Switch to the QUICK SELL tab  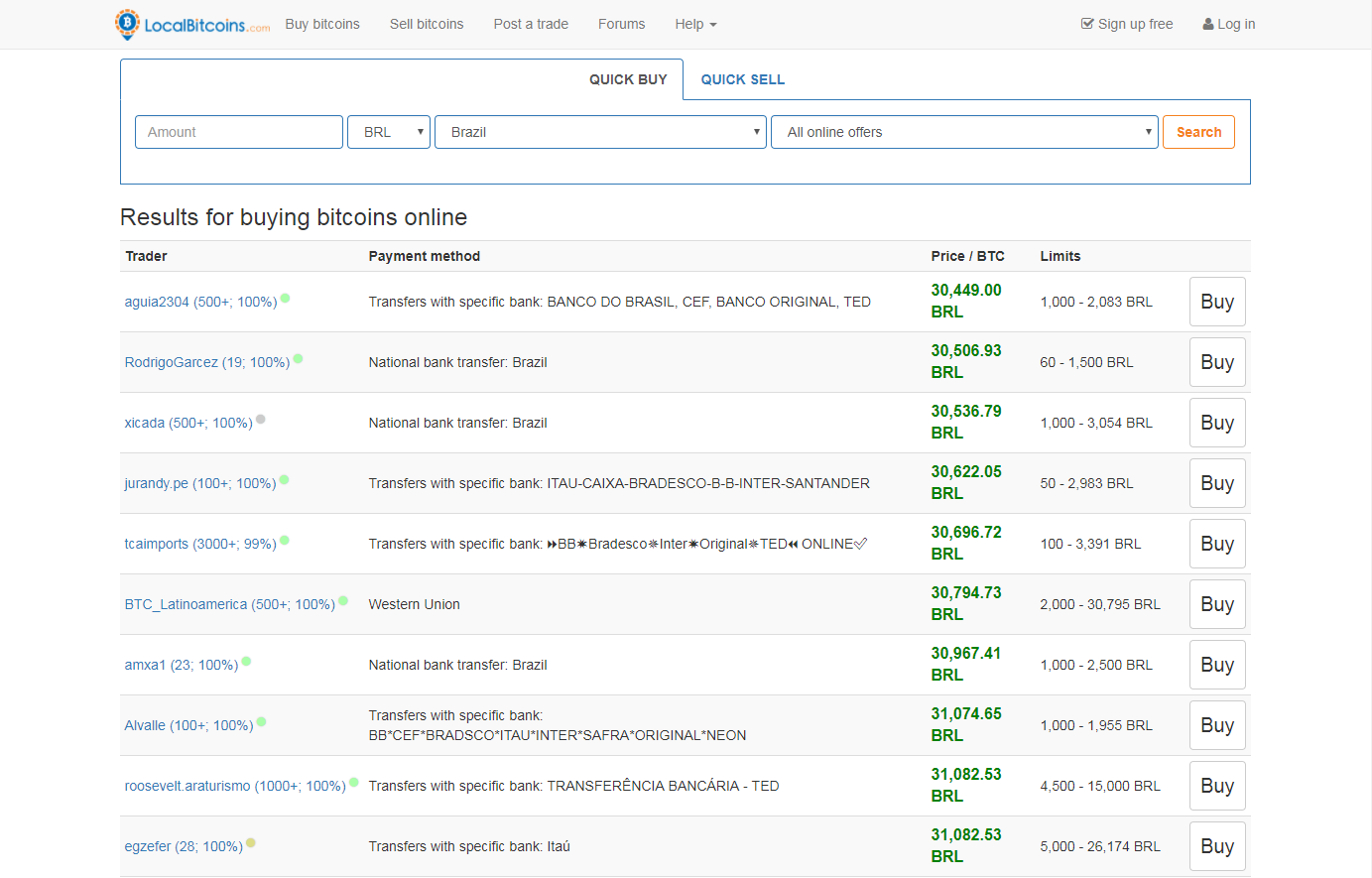point(743,79)
